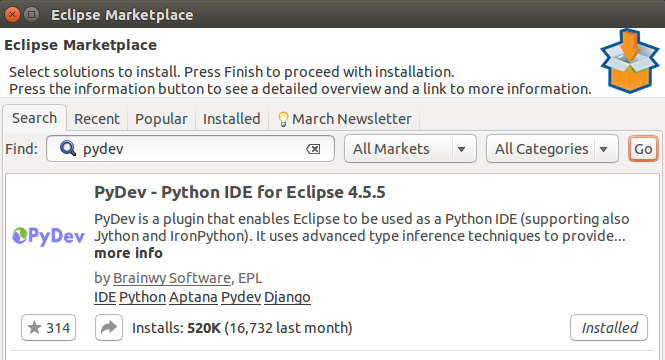Viewport: 665px width, 360px height.
Task: Click the Aptana tag link
Action: coord(193,297)
